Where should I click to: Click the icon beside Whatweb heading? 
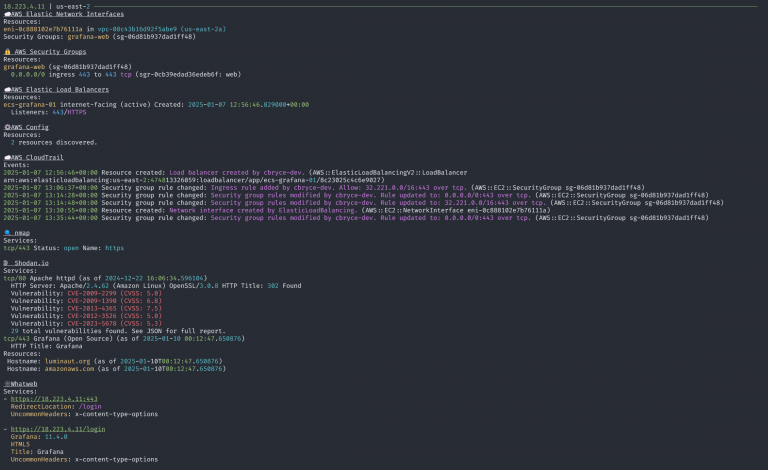point(7,384)
